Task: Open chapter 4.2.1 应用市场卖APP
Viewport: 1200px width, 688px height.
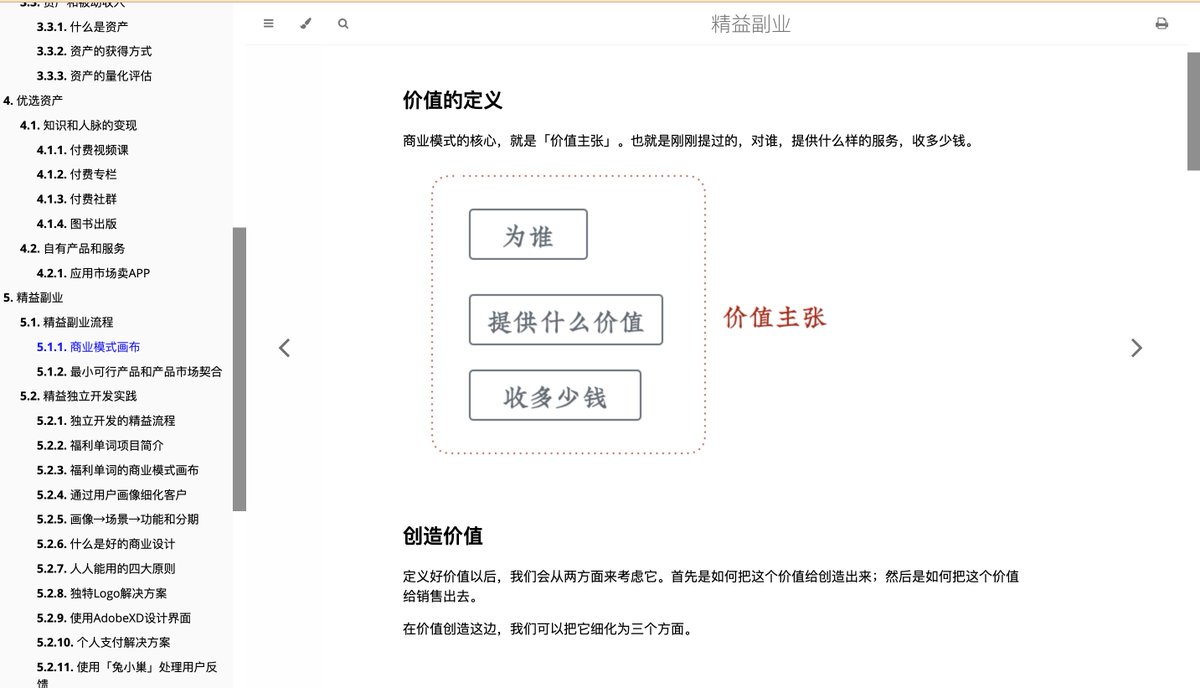Action: click(93, 273)
